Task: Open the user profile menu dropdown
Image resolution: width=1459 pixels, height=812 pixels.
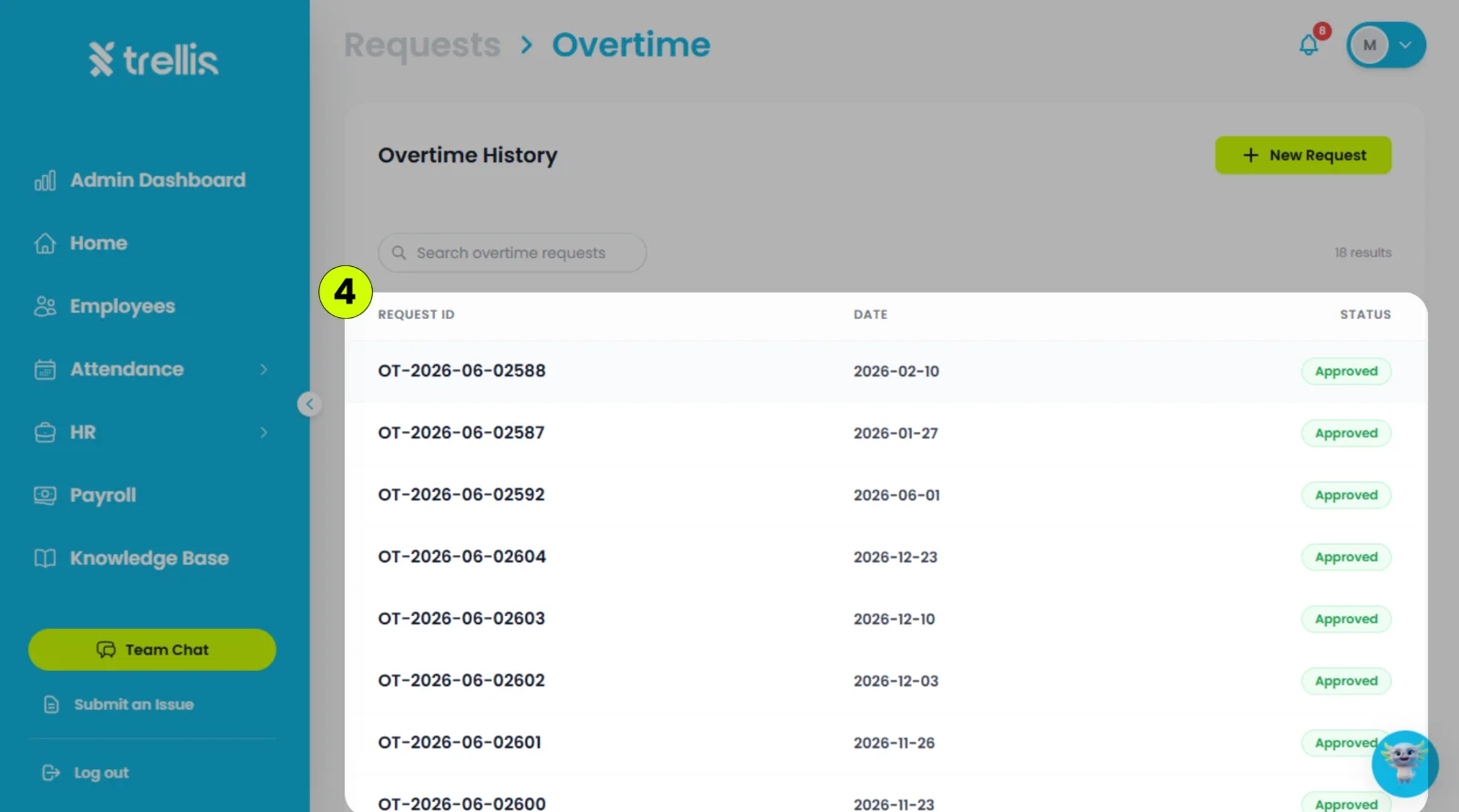Action: pyautogui.click(x=1386, y=45)
